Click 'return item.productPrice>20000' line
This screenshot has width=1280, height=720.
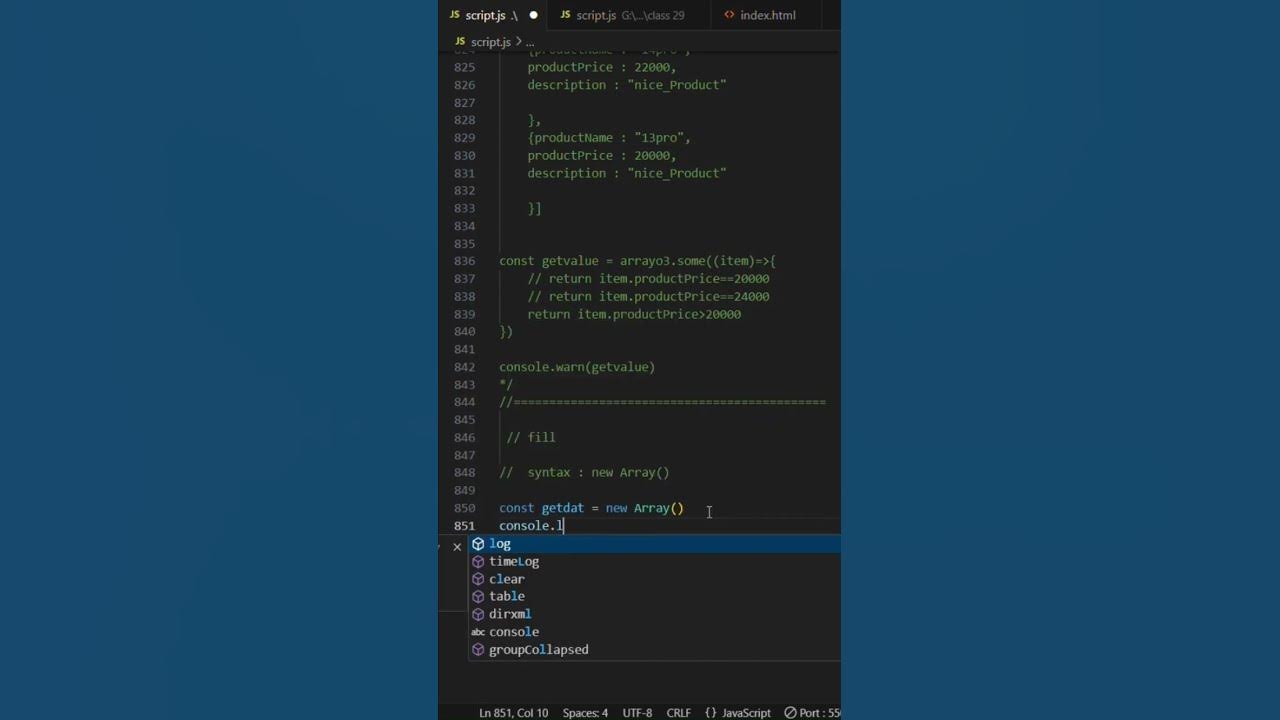point(634,314)
